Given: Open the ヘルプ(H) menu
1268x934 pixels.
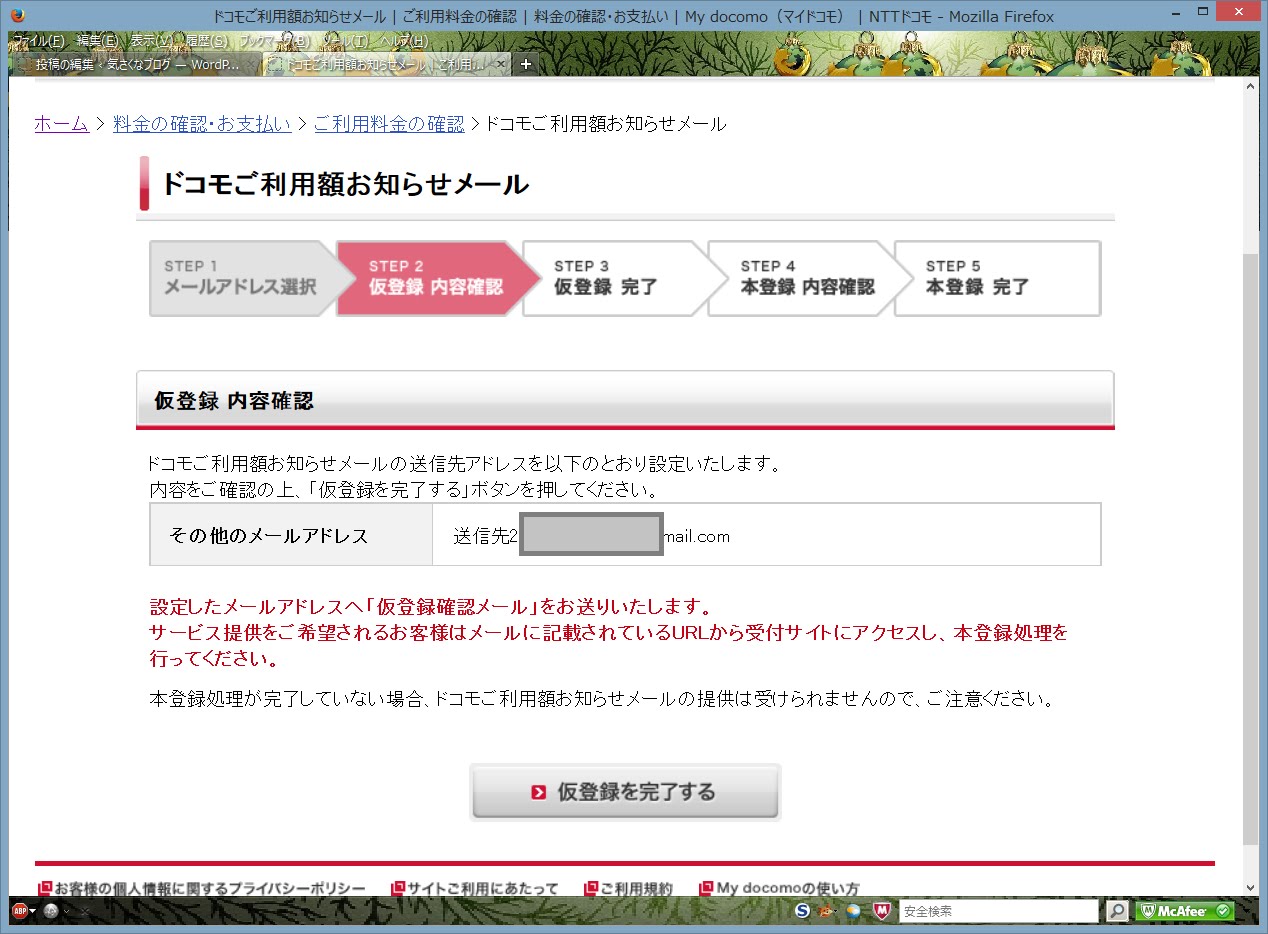Looking at the screenshot, I should (x=403, y=41).
